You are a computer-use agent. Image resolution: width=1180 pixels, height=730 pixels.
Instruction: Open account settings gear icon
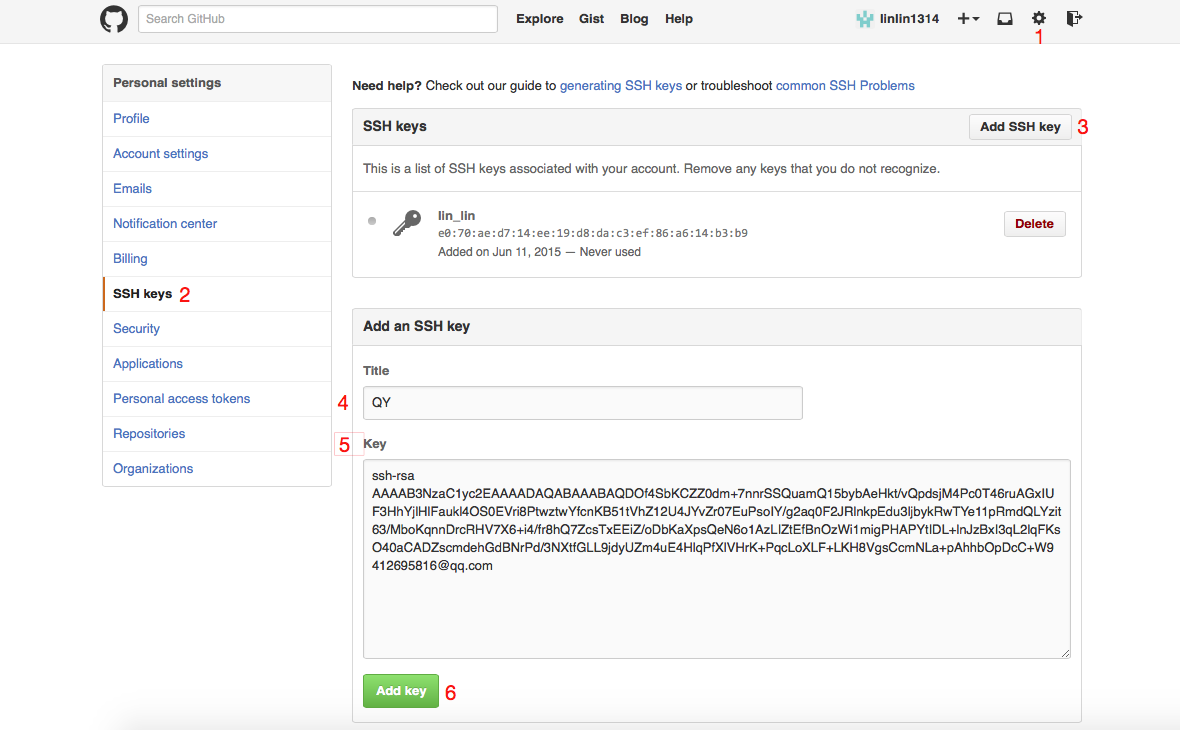tap(1039, 18)
